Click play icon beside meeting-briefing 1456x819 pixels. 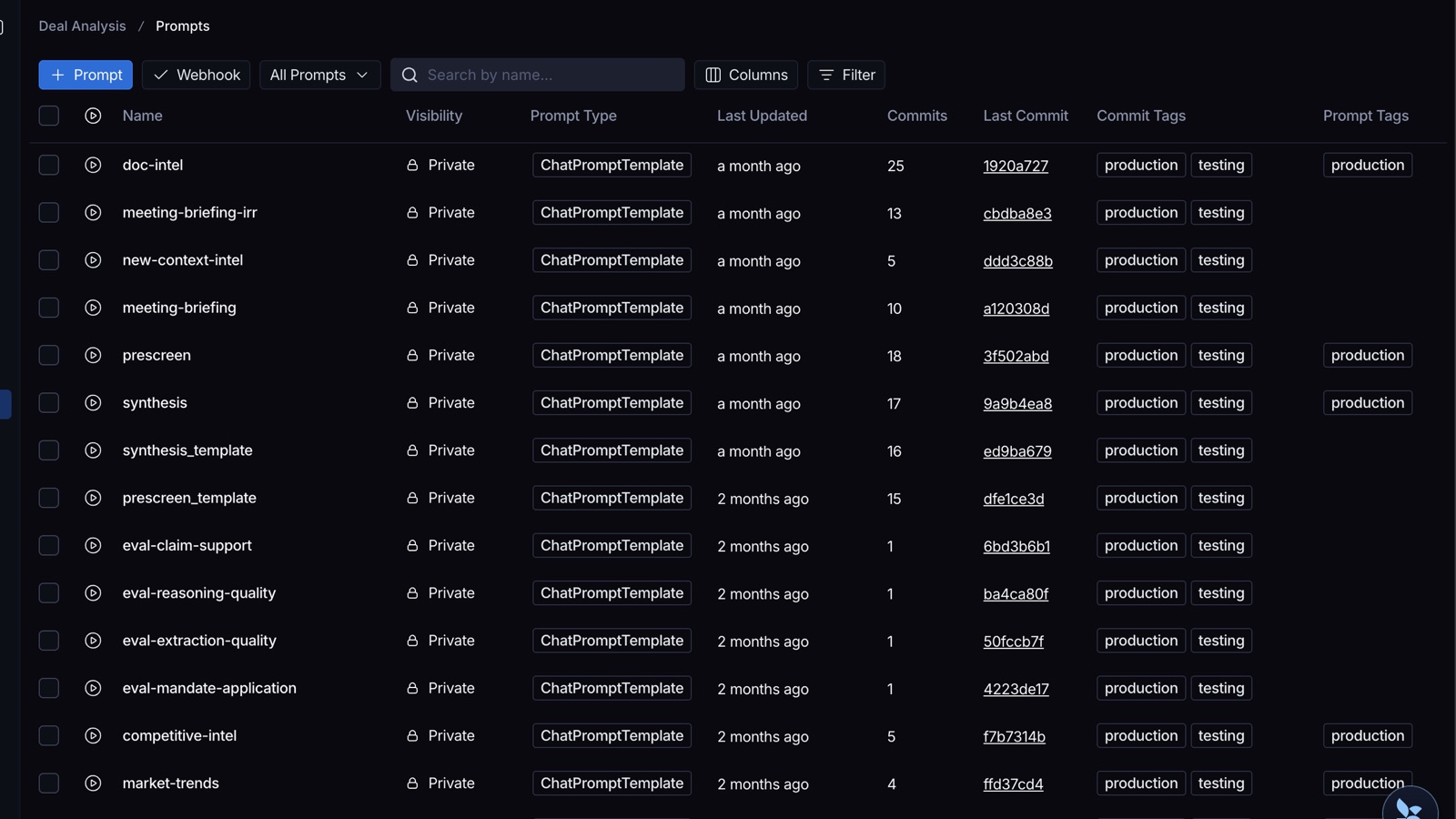pyautogui.click(x=93, y=308)
